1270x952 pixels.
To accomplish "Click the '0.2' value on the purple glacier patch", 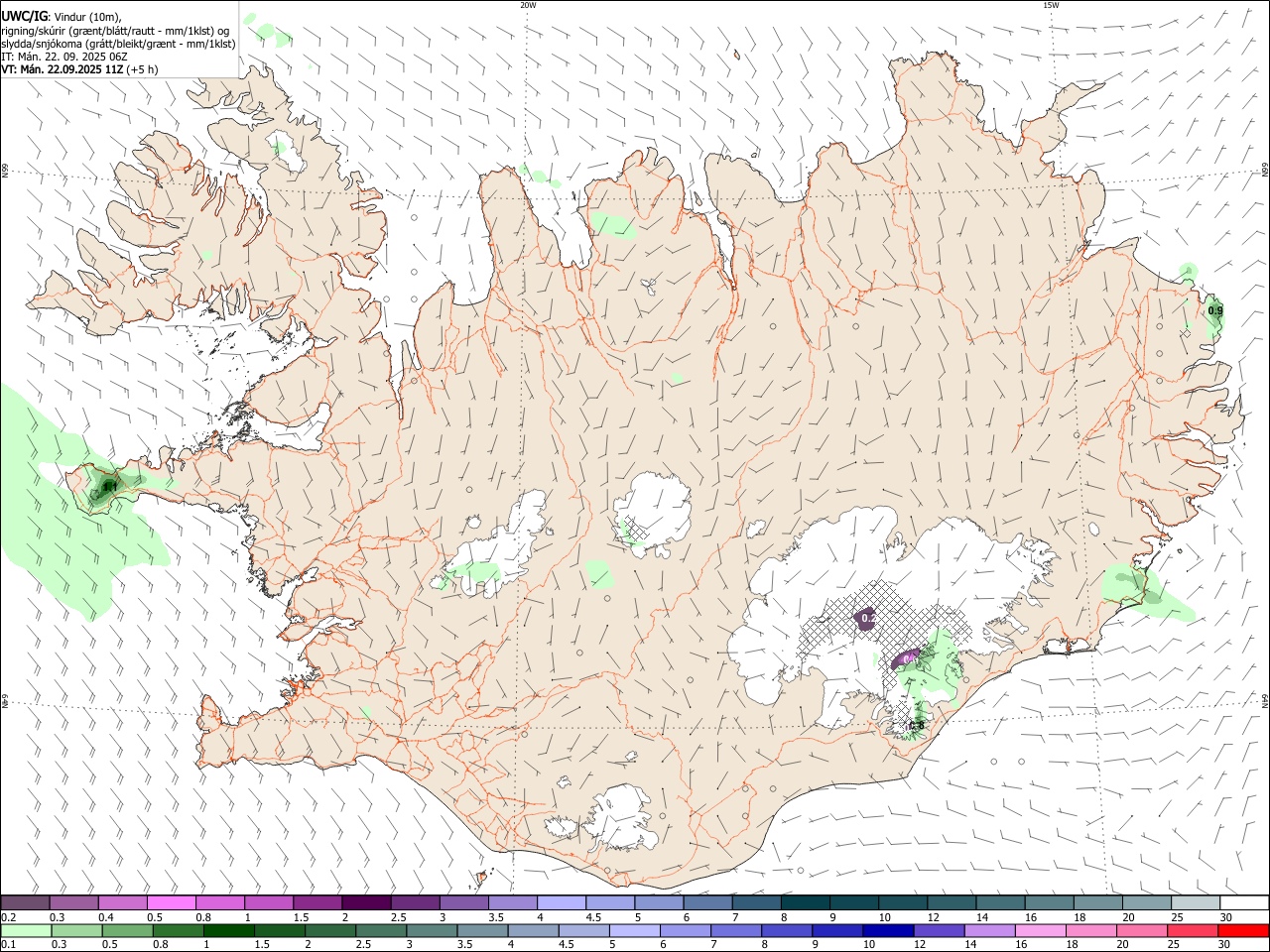I will click(x=868, y=619).
